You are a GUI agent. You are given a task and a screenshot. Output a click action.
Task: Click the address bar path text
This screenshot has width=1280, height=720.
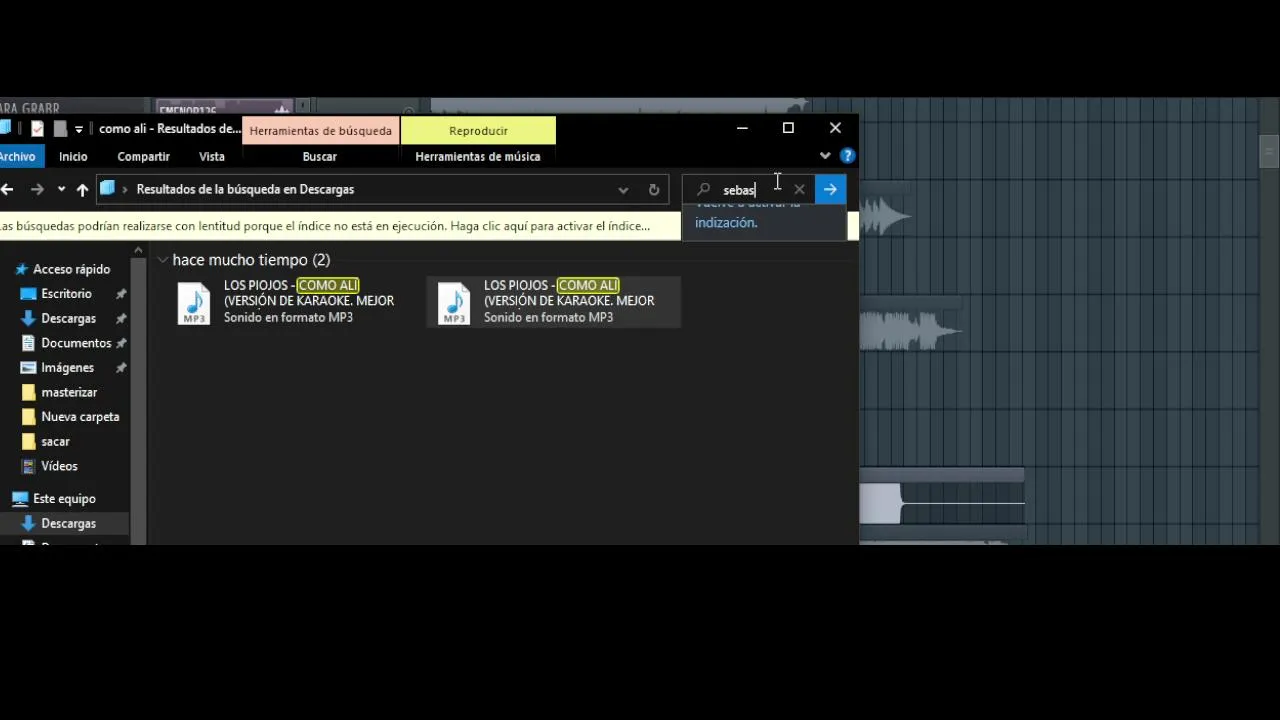(245, 189)
